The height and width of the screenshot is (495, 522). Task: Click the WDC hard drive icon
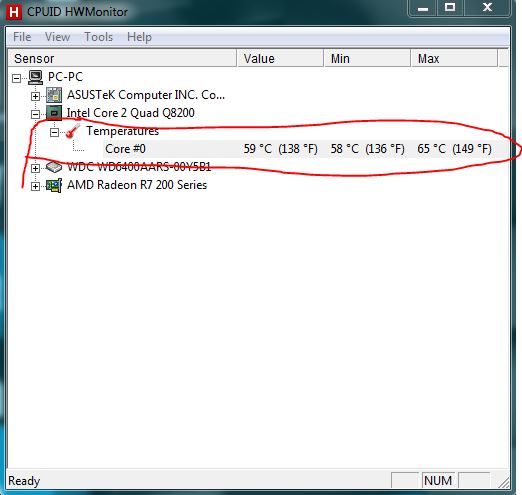54,167
